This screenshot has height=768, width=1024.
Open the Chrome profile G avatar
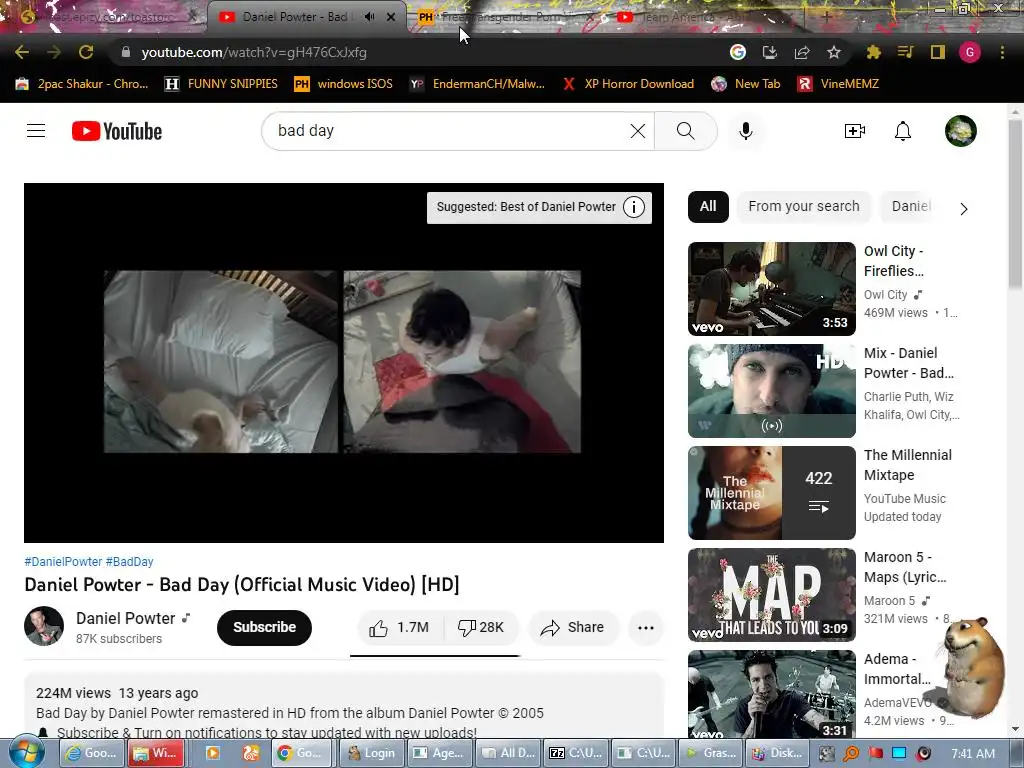(x=970, y=52)
